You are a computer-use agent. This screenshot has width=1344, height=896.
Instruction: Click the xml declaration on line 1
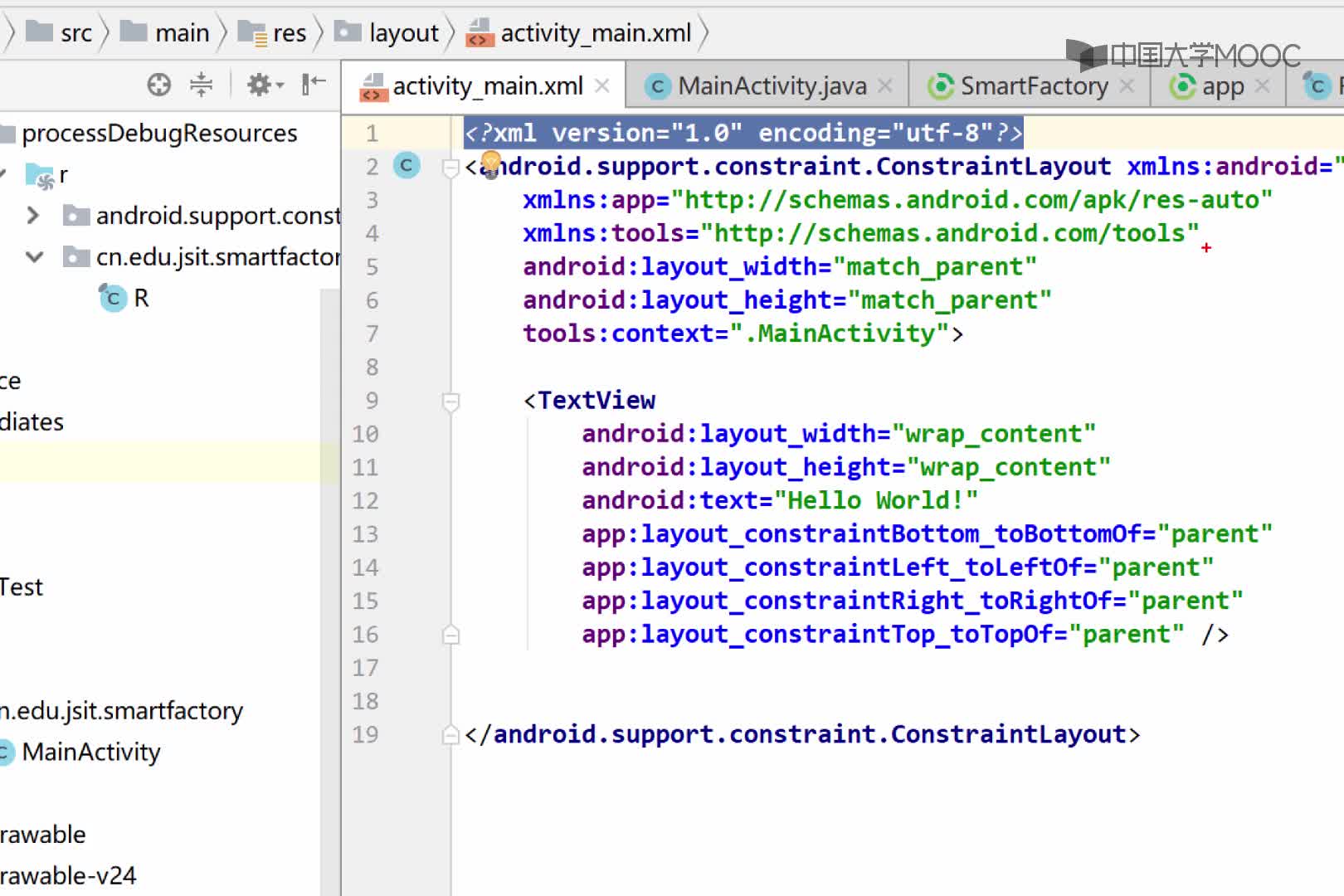click(743, 133)
